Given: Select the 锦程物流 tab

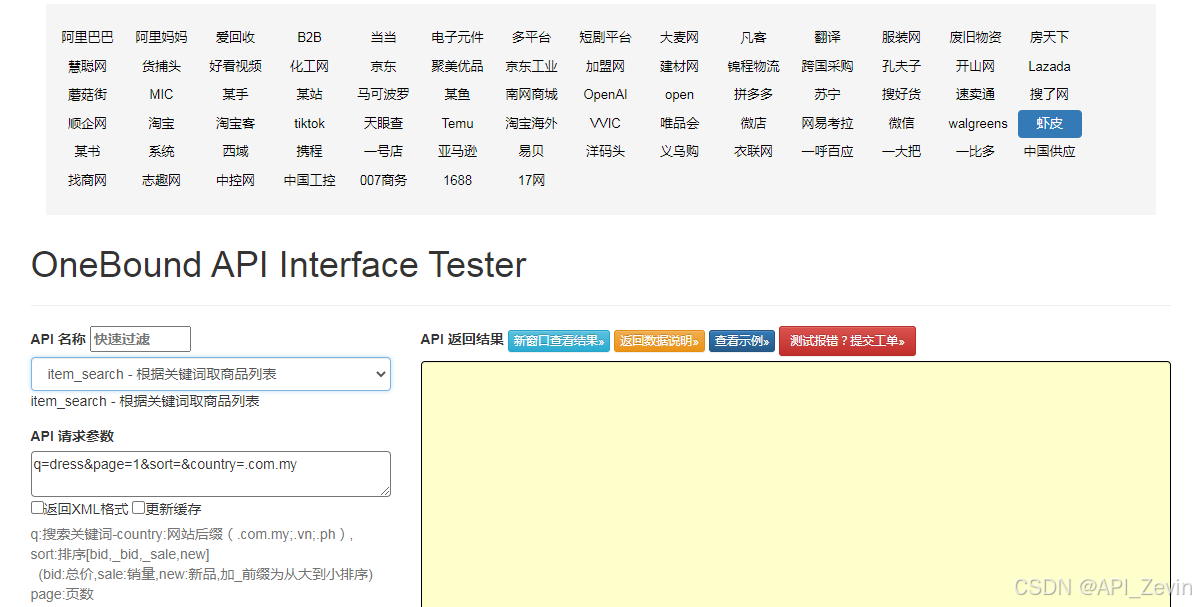Looking at the screenshot, I should (x=753, y=66).
